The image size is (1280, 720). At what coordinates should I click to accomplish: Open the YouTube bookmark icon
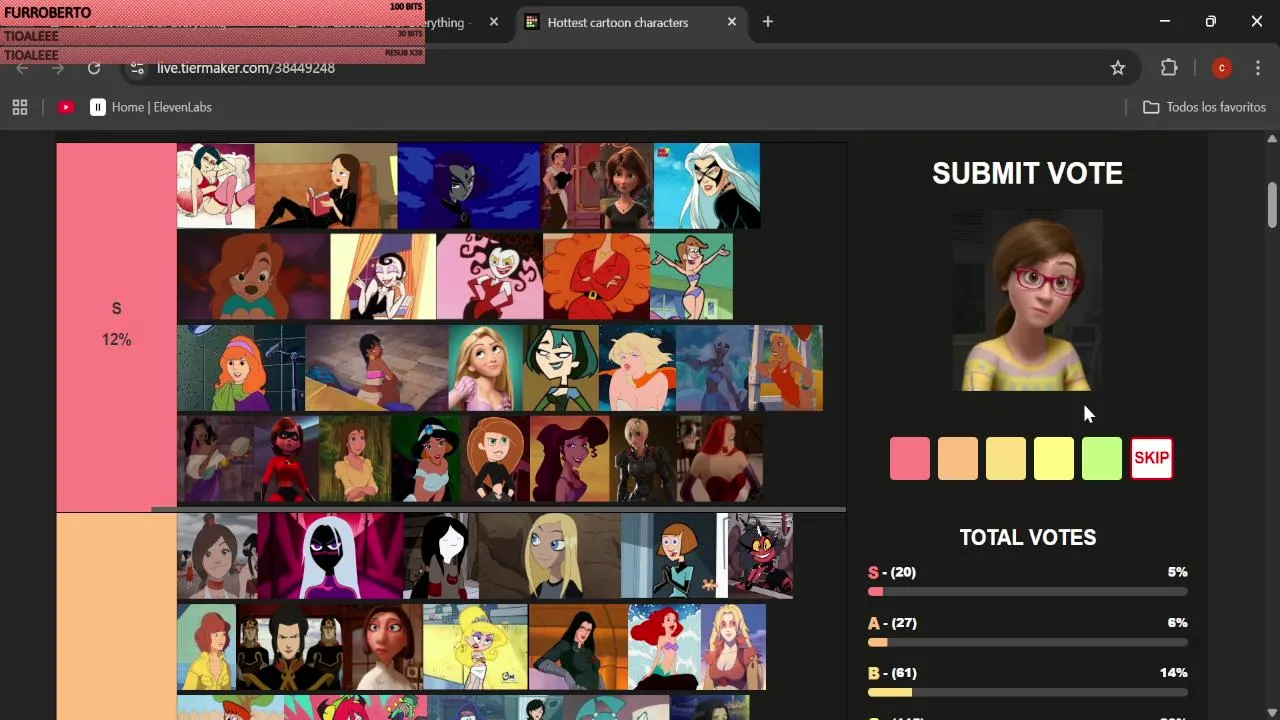[66, 107]
